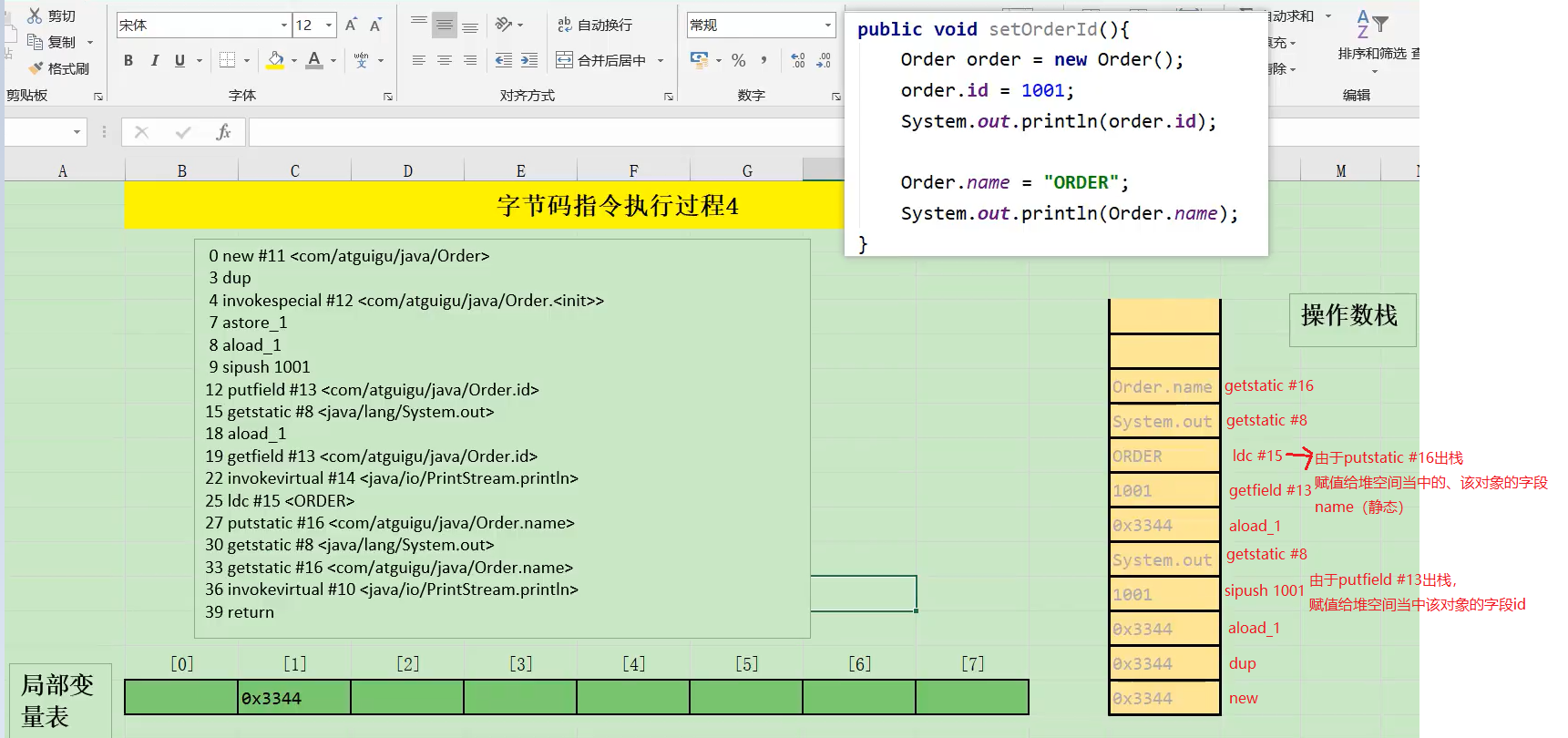The width and height of the screenshot is (1568, 738).
Task: Open the 字体 group dialog launcher
Action: [388, 96]
